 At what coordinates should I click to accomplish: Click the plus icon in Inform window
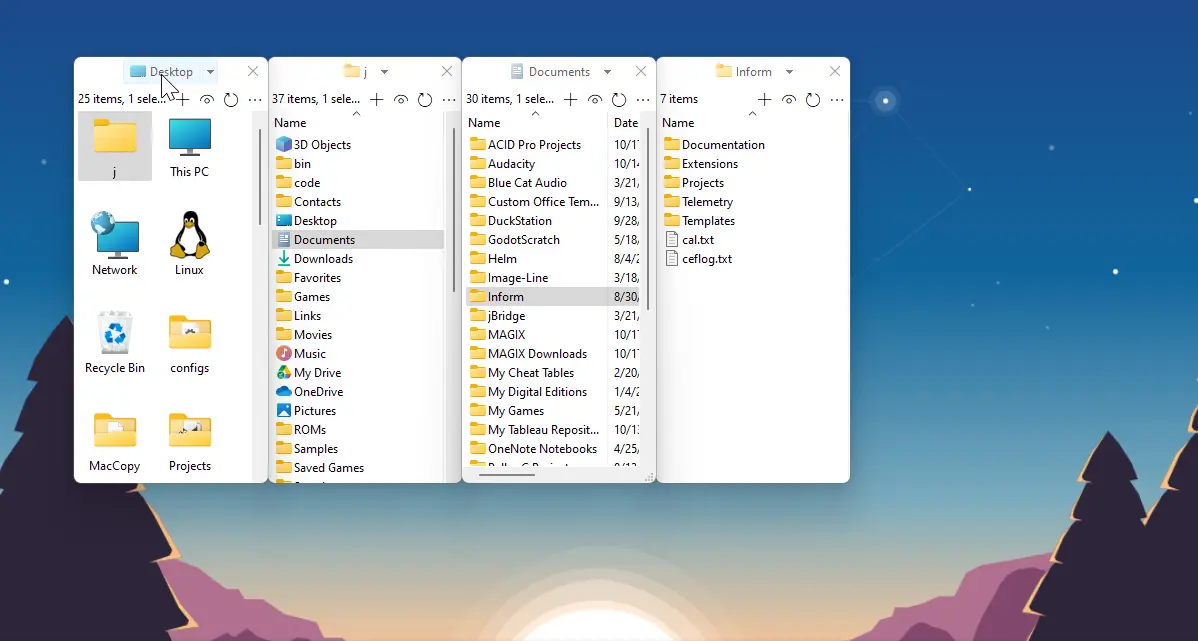click(765, 99)
